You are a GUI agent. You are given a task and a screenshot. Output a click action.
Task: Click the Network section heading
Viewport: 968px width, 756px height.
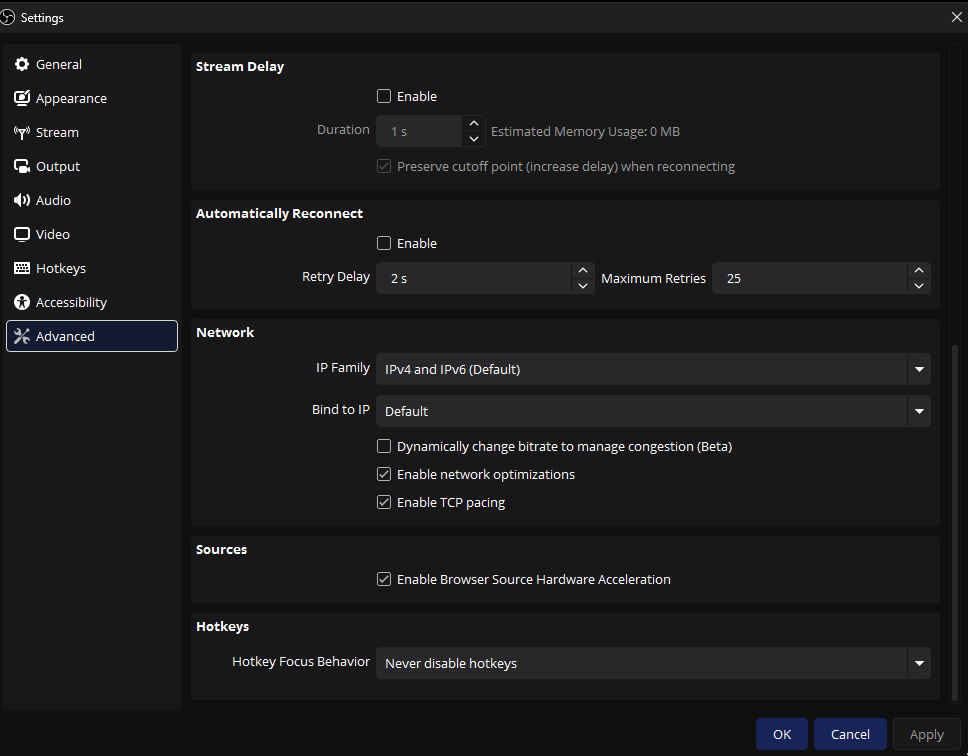[225, 333]
